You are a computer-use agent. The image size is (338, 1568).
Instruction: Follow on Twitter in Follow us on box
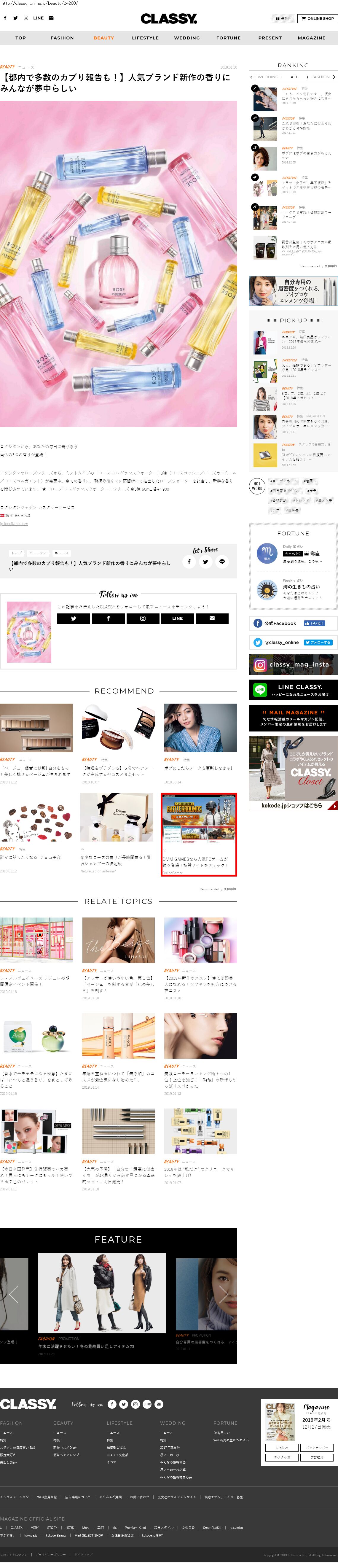(x=74, y=618)
